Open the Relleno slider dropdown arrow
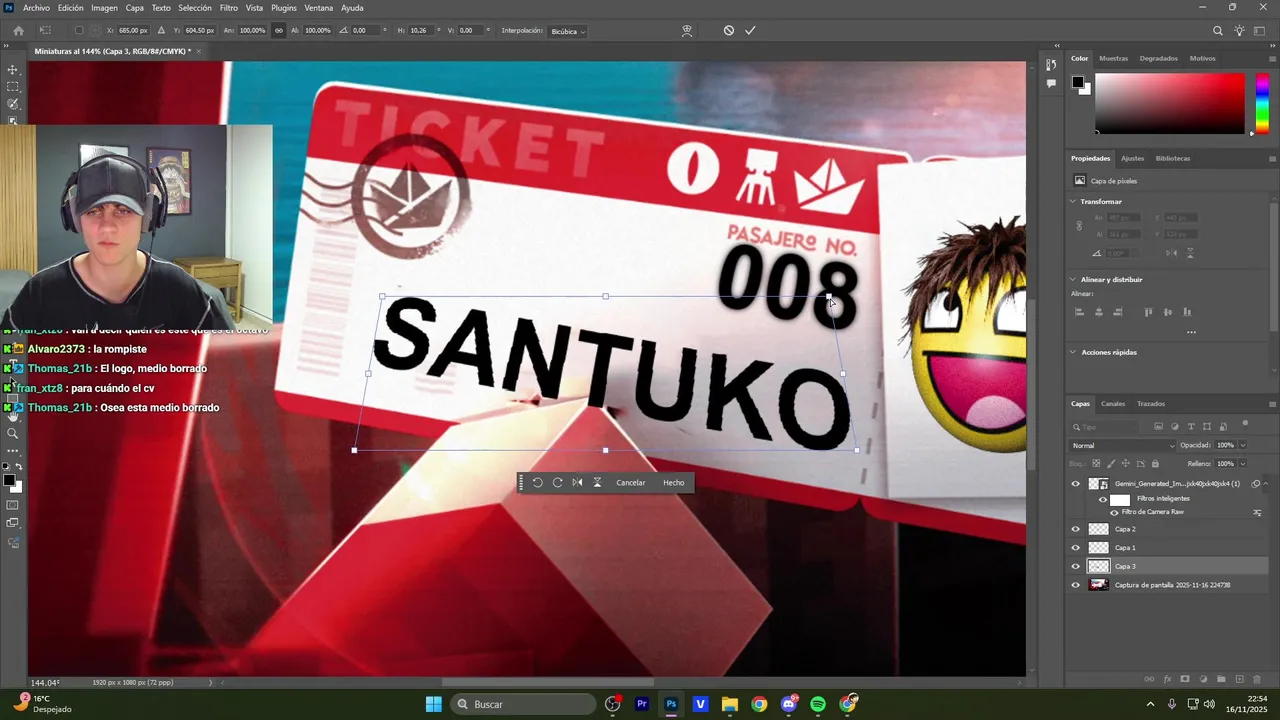The width and height of the screenshot is (1280, 720). tap(1243, 464)
